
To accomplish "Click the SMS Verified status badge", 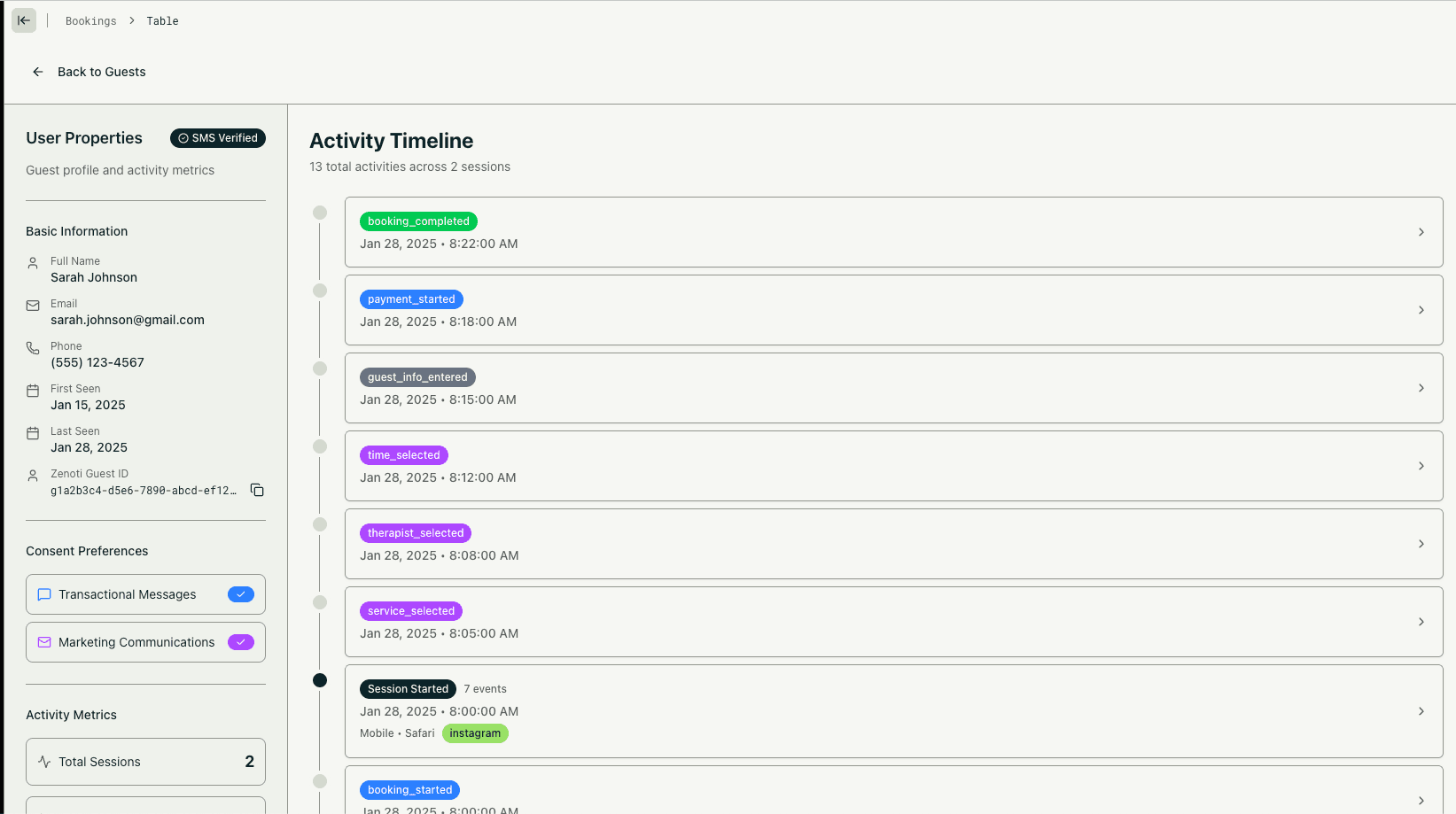I will [x=217, y=138].
